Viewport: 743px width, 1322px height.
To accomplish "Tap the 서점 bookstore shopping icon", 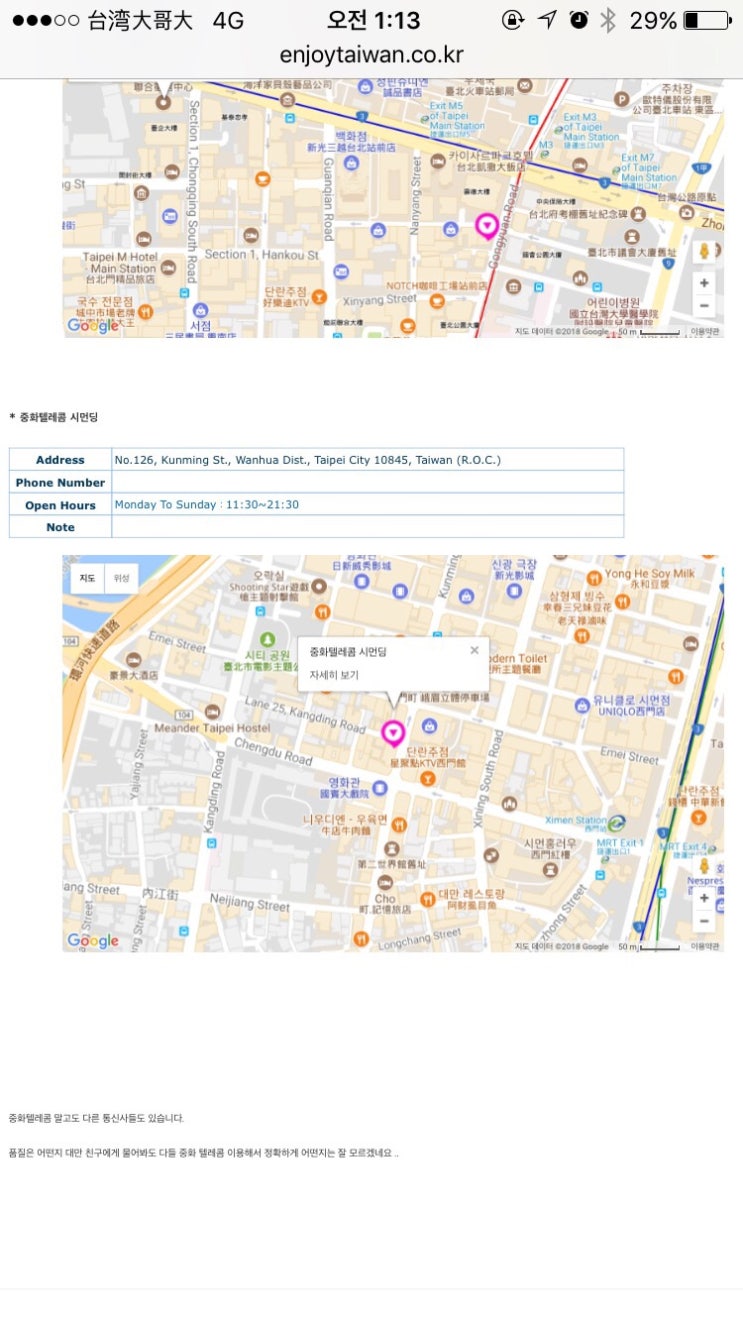I will click(x=201, y=311).
